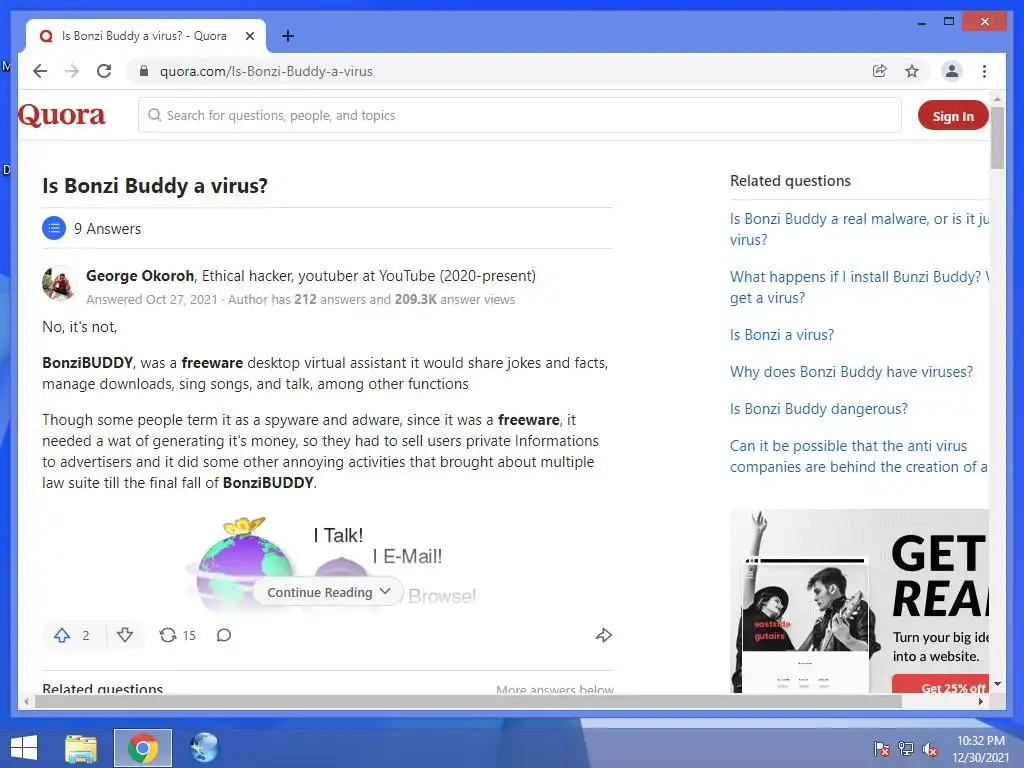
Task: Open 'Why does Bonzi Buddy have viruses?' link
Action: pyautogui.click(x=851, y=372)
